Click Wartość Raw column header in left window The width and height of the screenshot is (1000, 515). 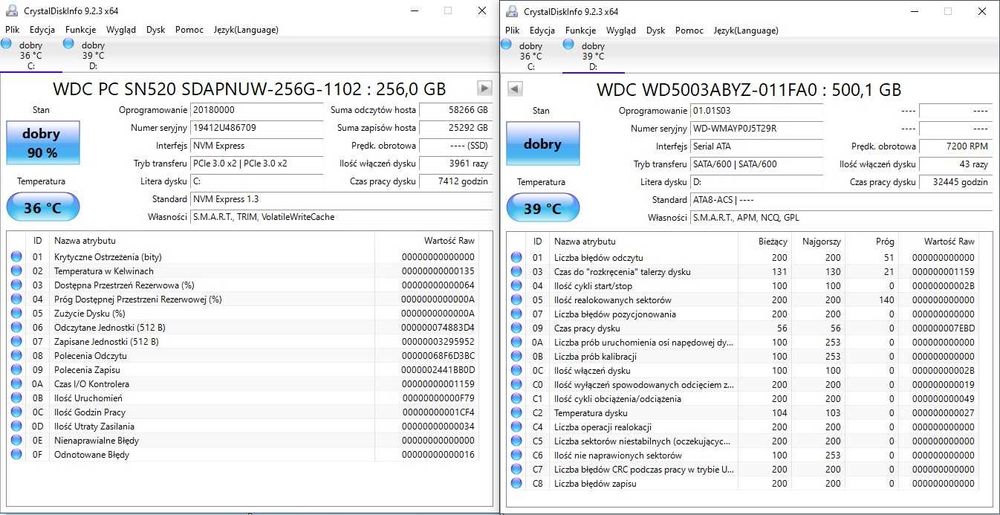click(x=450, y=241)
